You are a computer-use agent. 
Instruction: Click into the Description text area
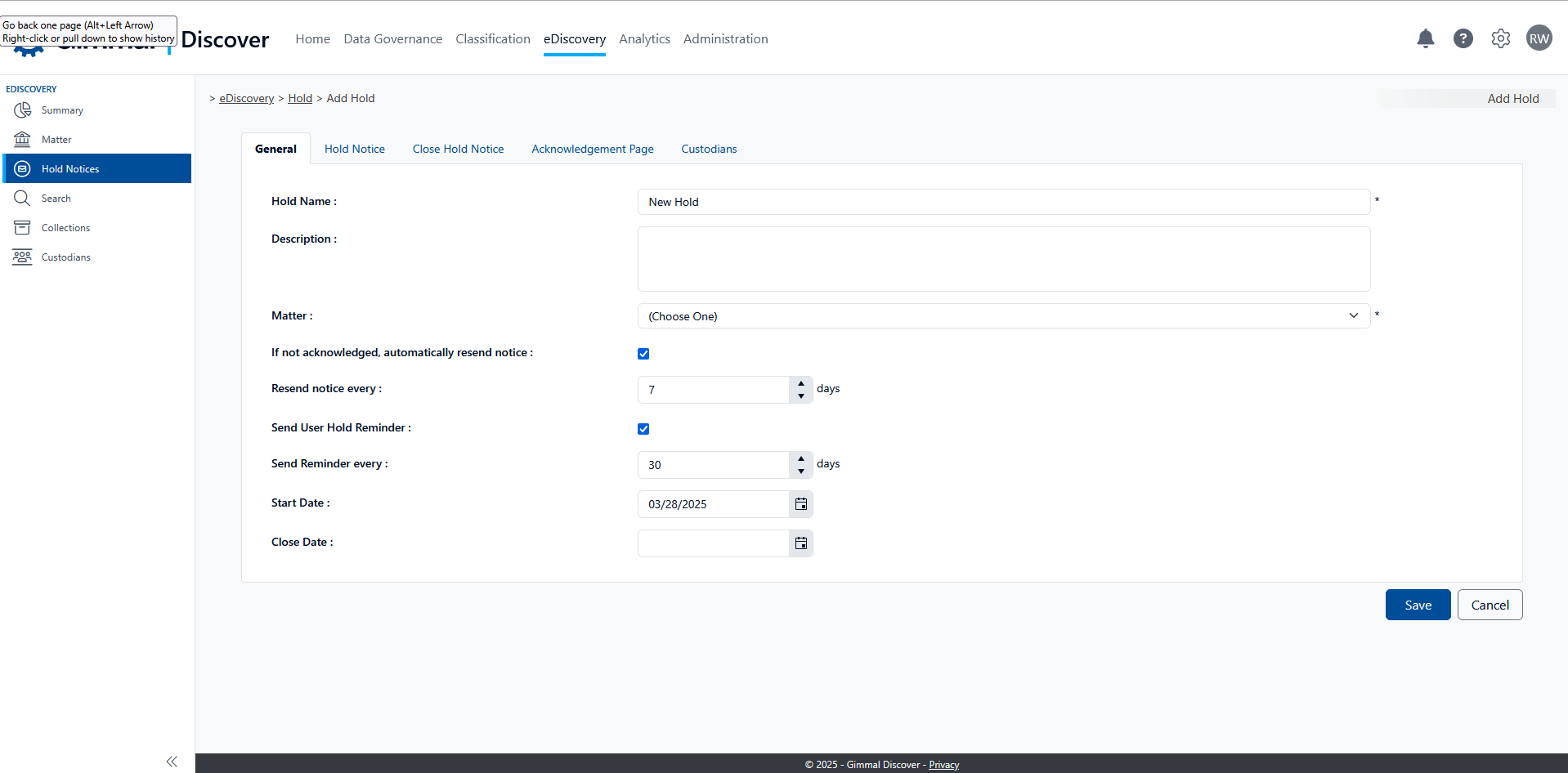coord(1003,259)
